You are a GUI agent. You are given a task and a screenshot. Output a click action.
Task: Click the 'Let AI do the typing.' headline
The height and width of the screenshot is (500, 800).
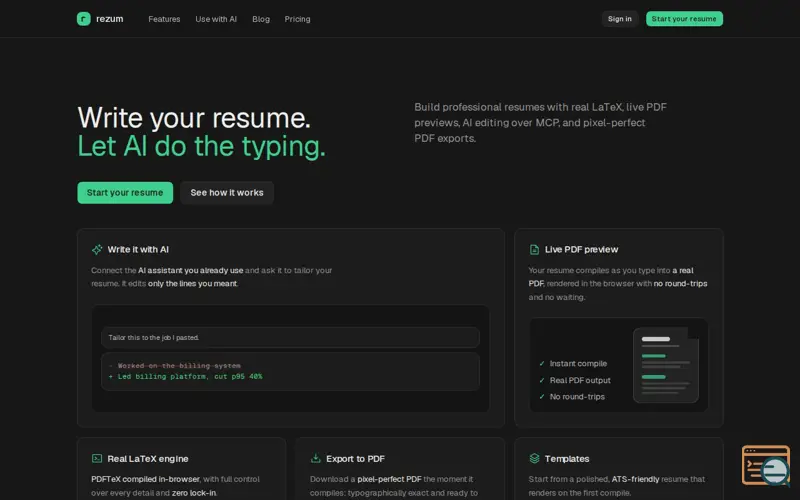202,146
